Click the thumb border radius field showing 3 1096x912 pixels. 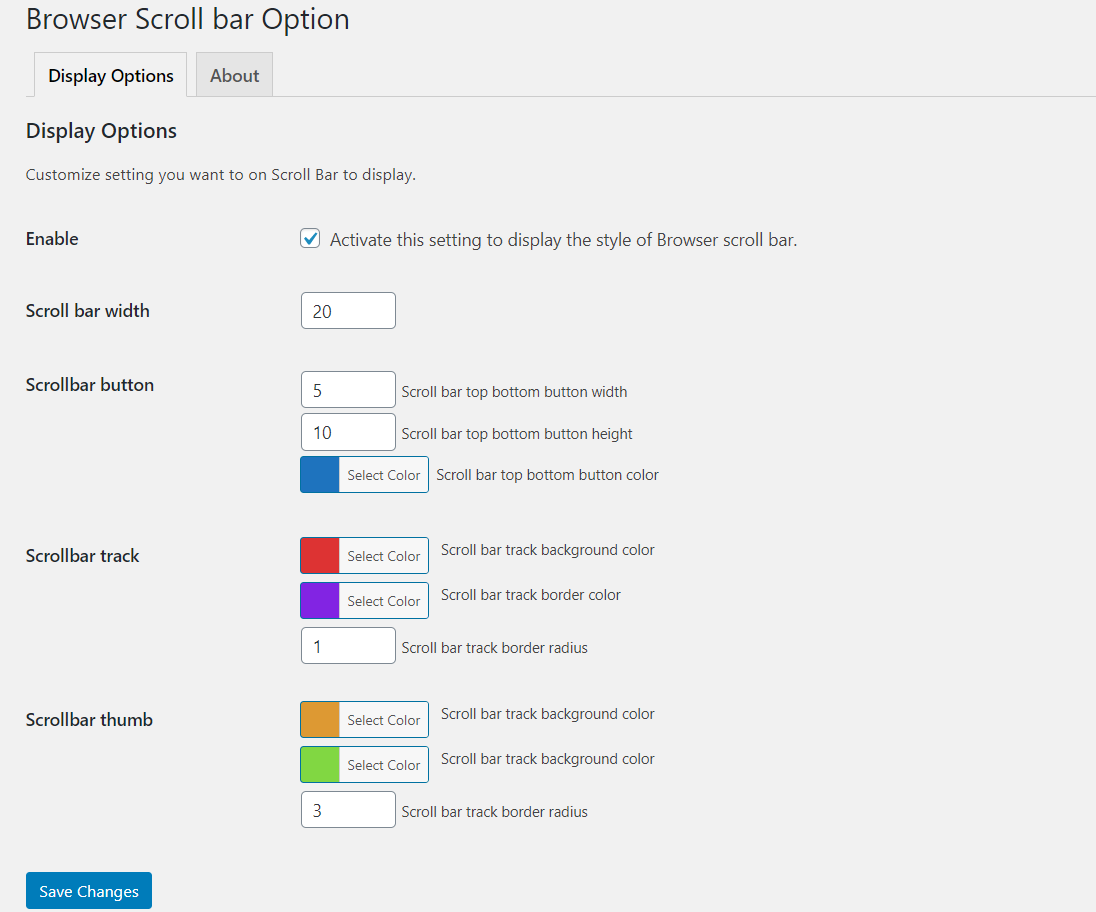(348, 810)
